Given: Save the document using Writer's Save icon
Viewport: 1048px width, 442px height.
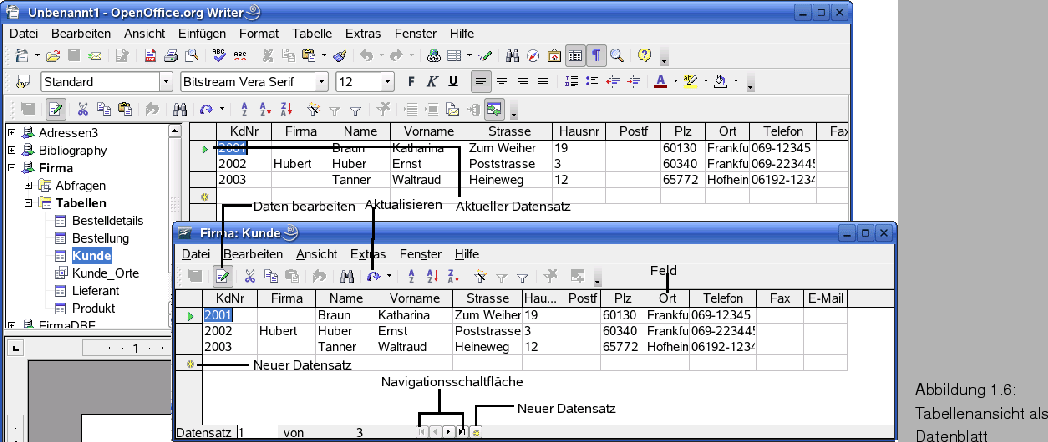Looking at the screenshot, I should pyautogui.click(x=74, y=56).
